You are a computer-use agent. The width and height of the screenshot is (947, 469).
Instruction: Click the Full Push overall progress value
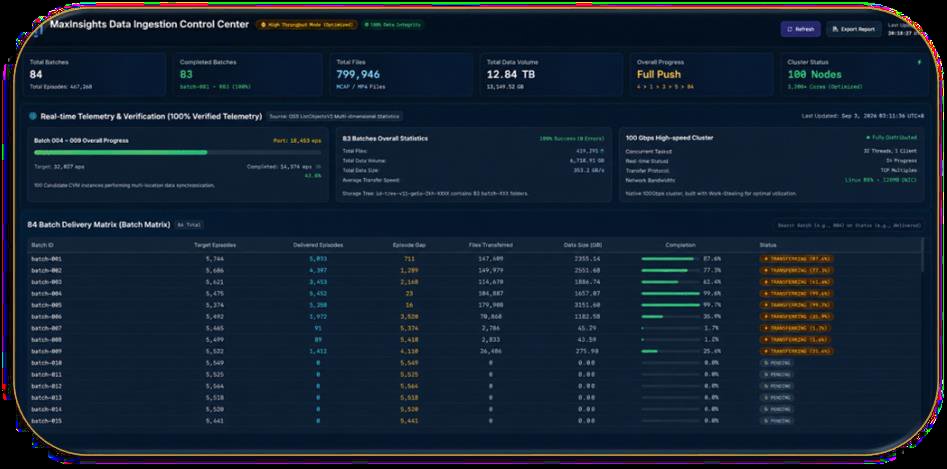pyautogui.click(x=658, y=74)
